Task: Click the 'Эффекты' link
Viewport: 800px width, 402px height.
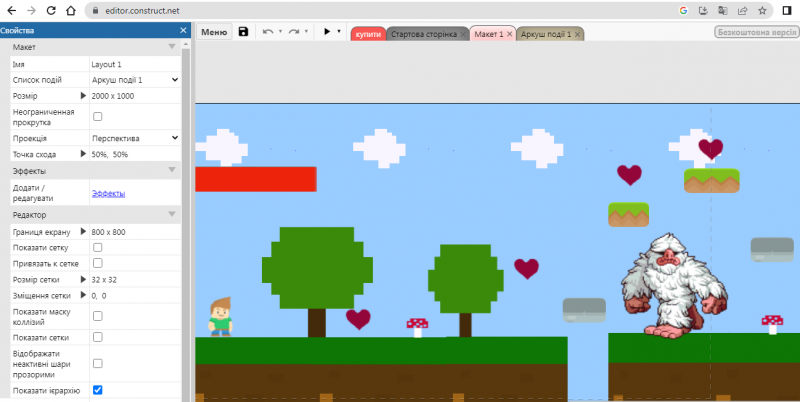Action: (x=108, y=193)
